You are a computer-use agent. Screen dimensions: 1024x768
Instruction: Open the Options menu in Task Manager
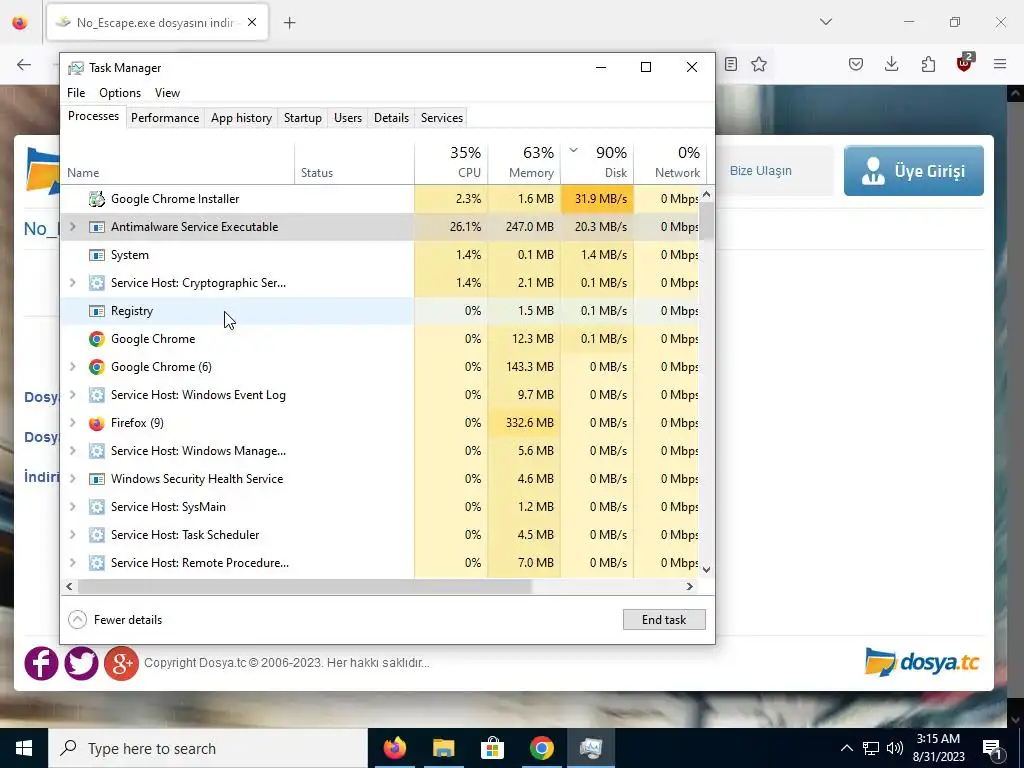point(120,93)
